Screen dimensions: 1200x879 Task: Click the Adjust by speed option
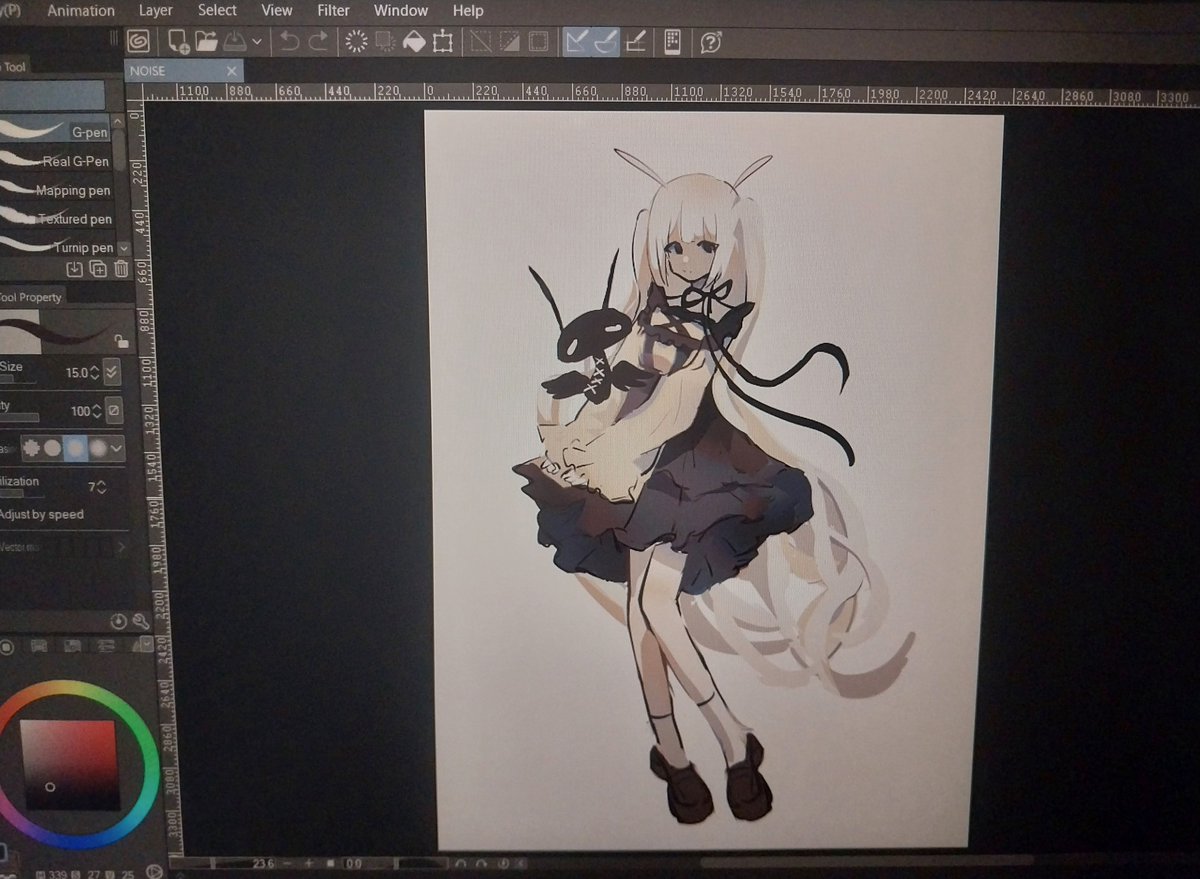pos(40,514)
